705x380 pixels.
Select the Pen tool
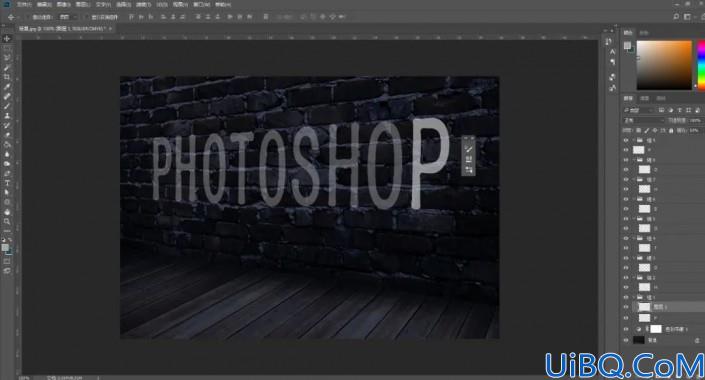[7, 174]
